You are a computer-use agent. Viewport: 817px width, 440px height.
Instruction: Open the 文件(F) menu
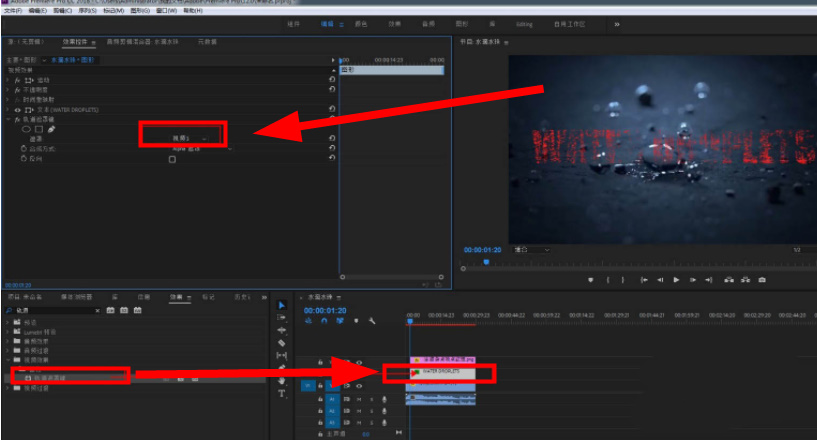(12, 11)
